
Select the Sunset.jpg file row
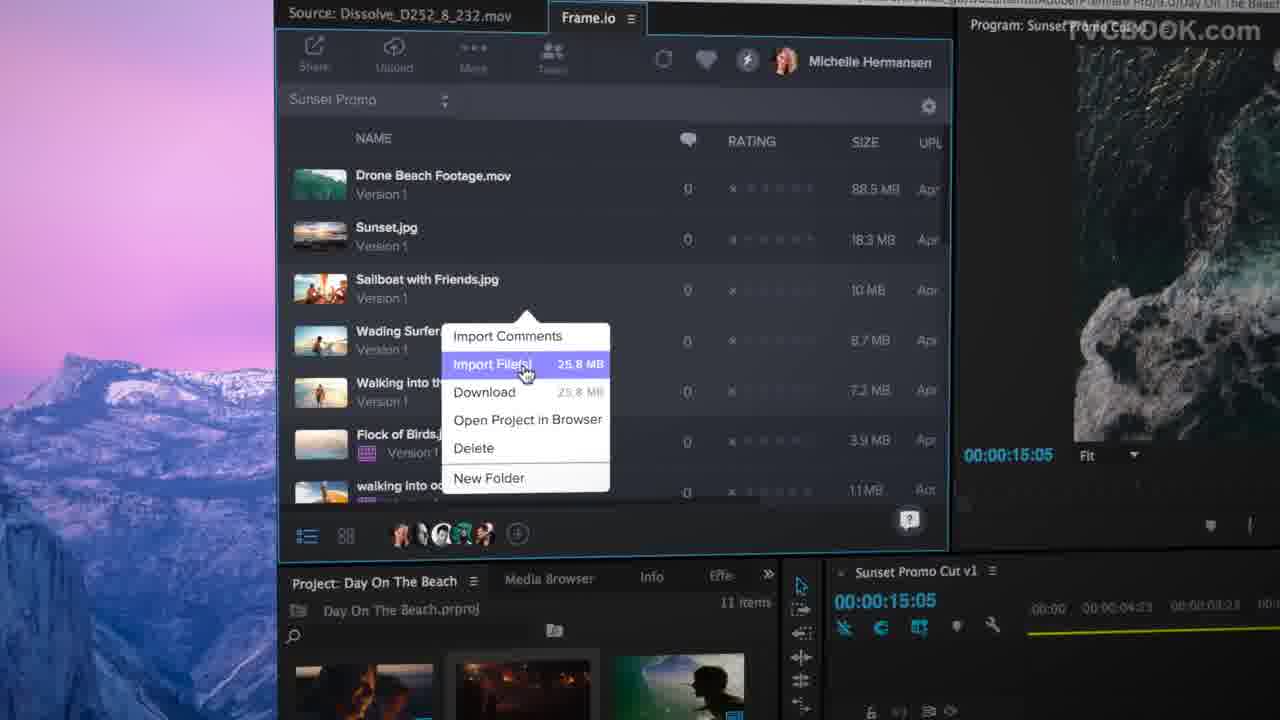(612, 238)
